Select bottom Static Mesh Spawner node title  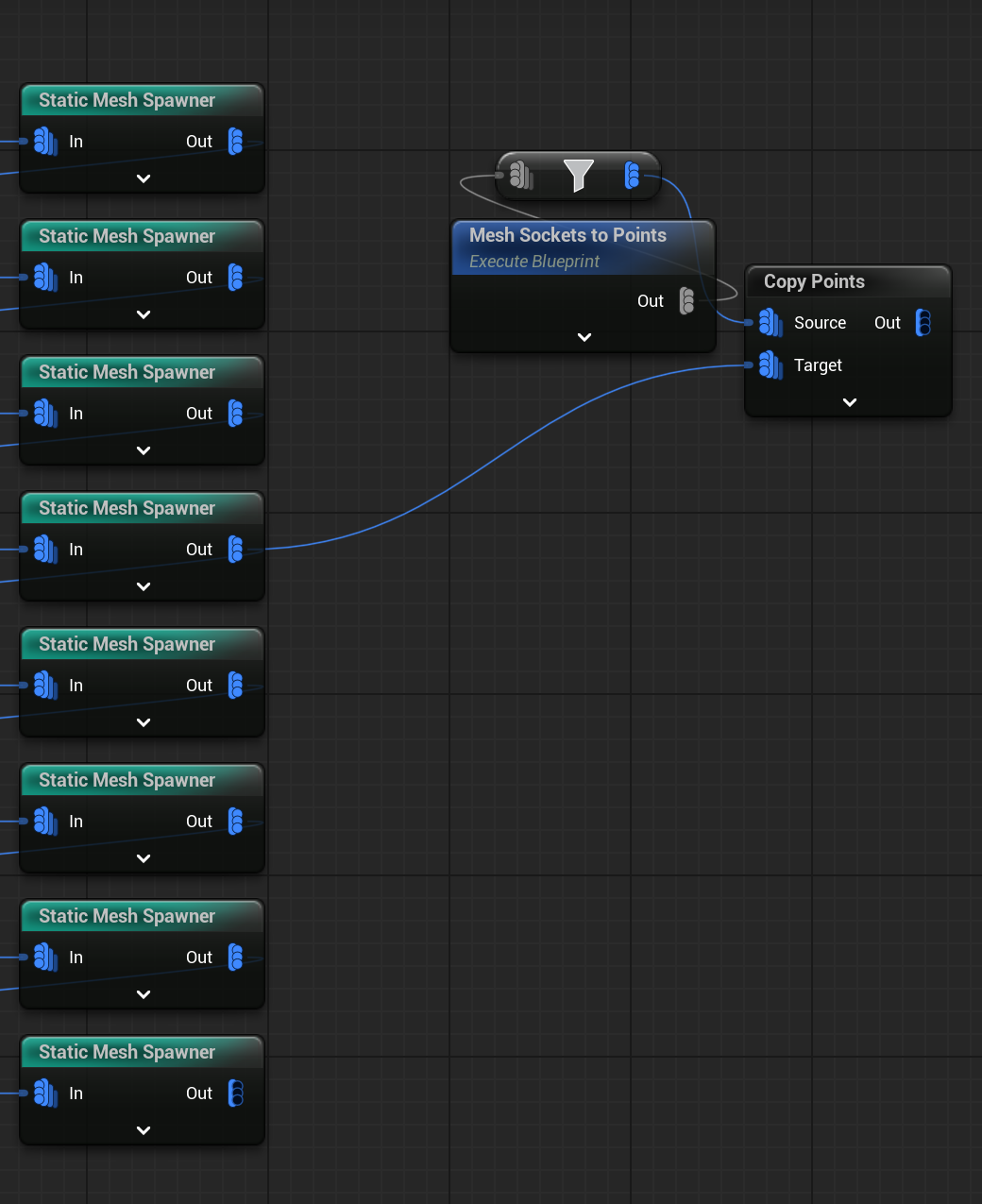point(127,1052)
